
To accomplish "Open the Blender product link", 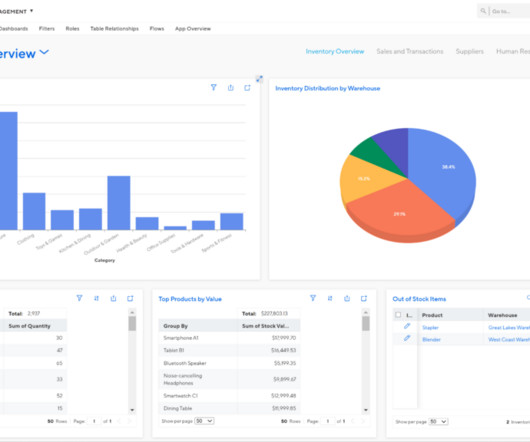I will [431, 340].
